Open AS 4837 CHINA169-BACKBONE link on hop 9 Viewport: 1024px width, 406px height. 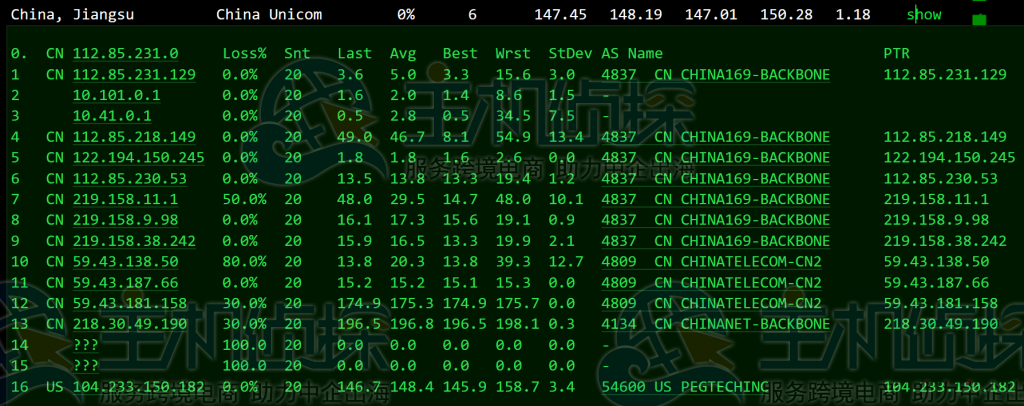point(716,241)
